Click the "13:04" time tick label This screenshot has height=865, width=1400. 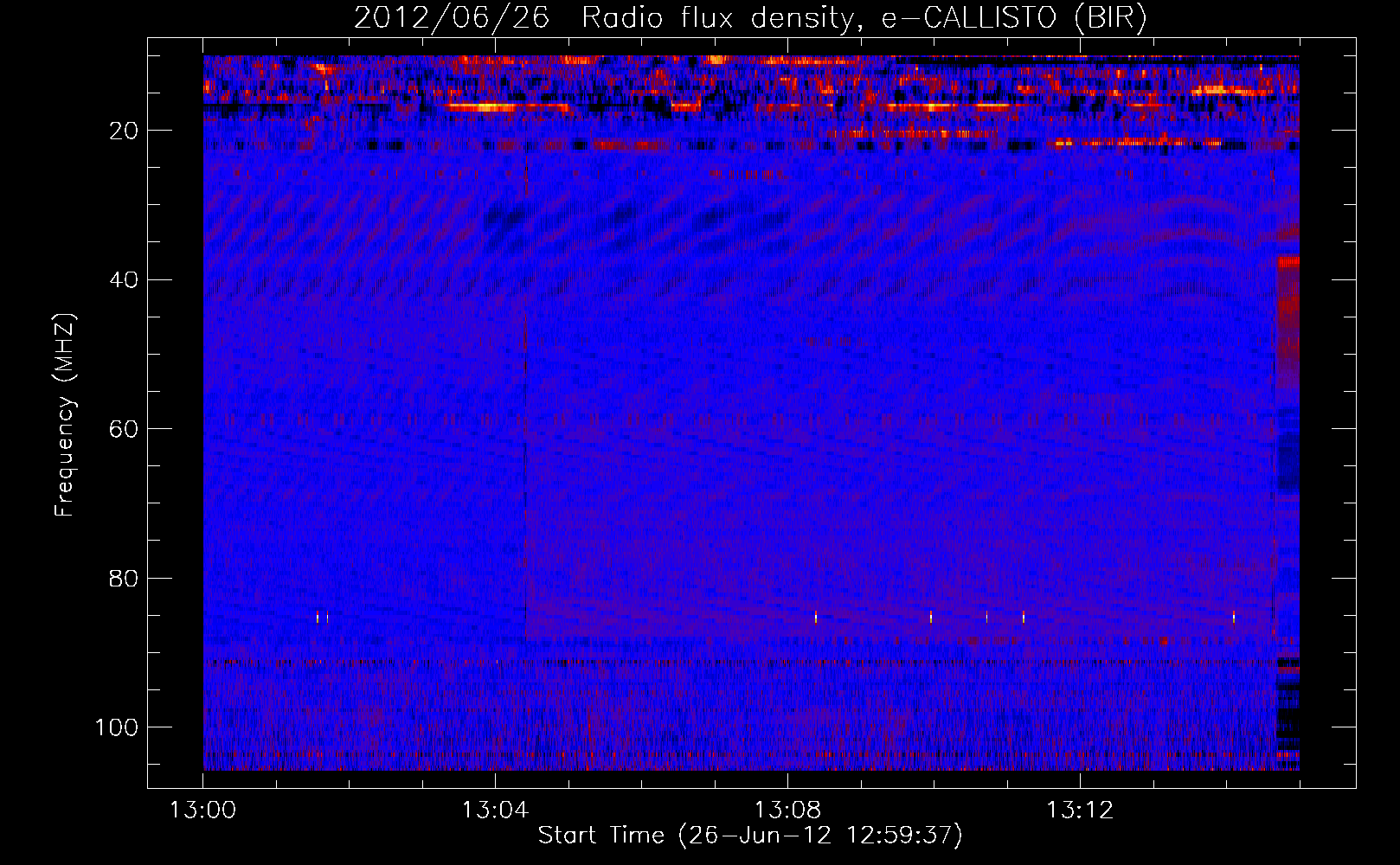click(495, 811)
